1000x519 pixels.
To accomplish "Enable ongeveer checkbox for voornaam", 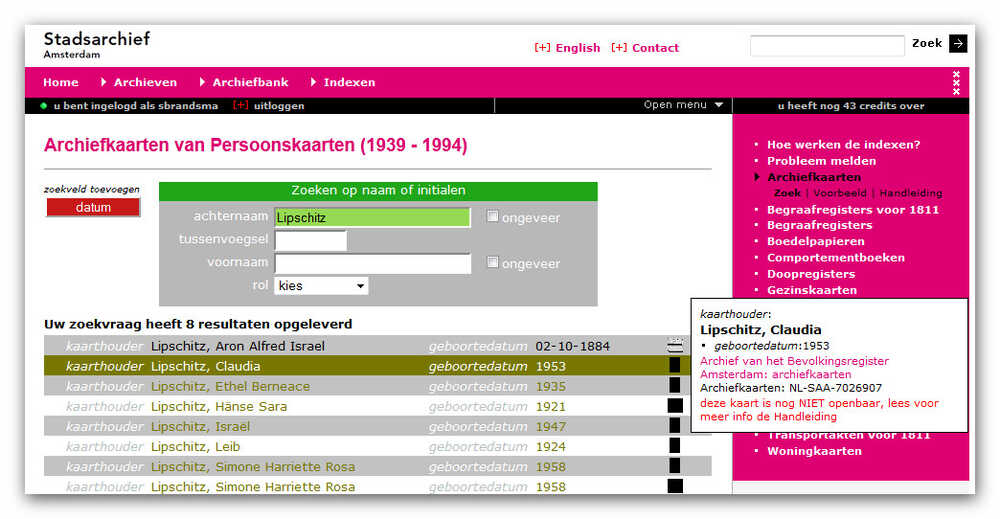I will [492, 263].
